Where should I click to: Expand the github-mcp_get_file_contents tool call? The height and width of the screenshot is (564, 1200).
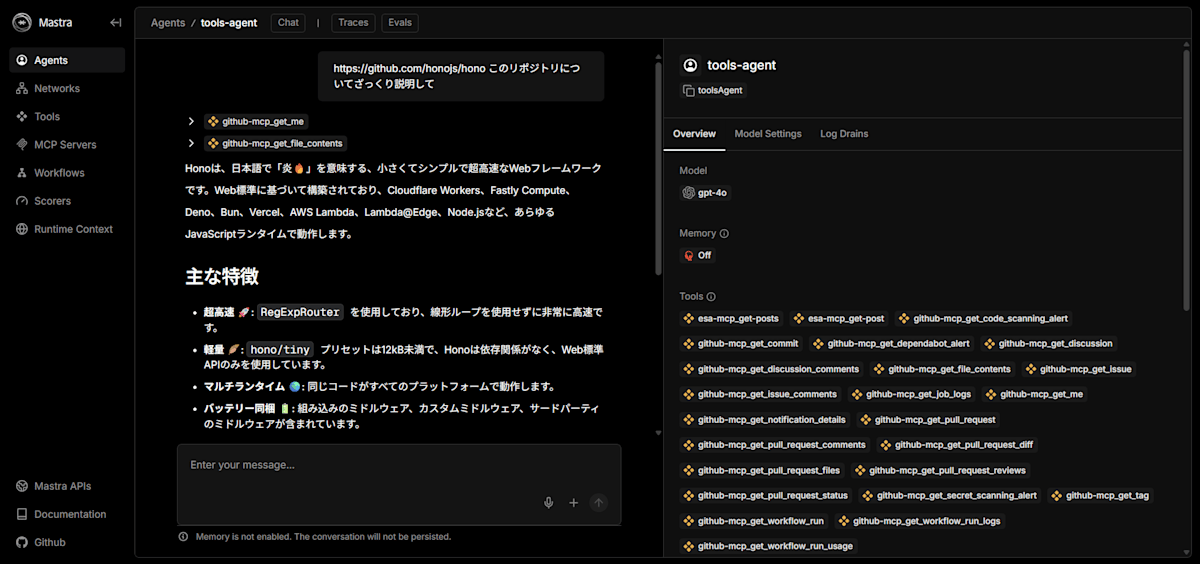191,143
